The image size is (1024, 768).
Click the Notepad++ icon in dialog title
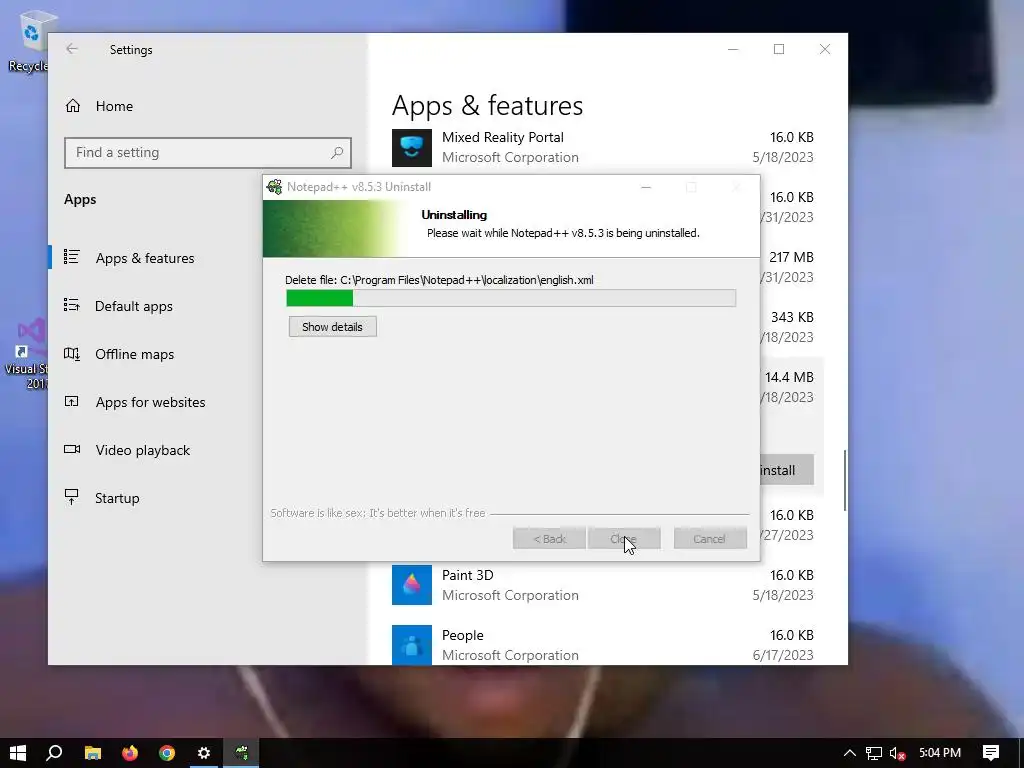[274, 187]
